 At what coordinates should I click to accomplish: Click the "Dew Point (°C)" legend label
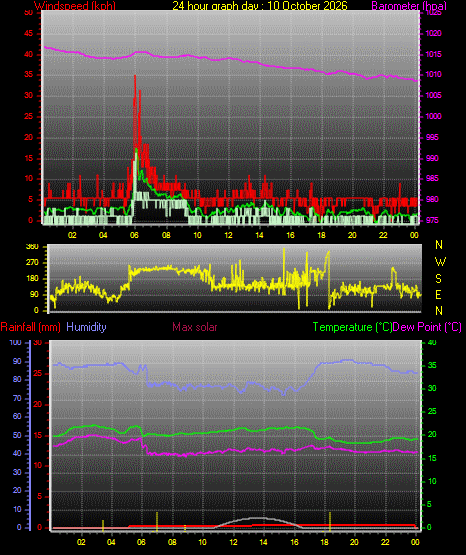(427, 327)
